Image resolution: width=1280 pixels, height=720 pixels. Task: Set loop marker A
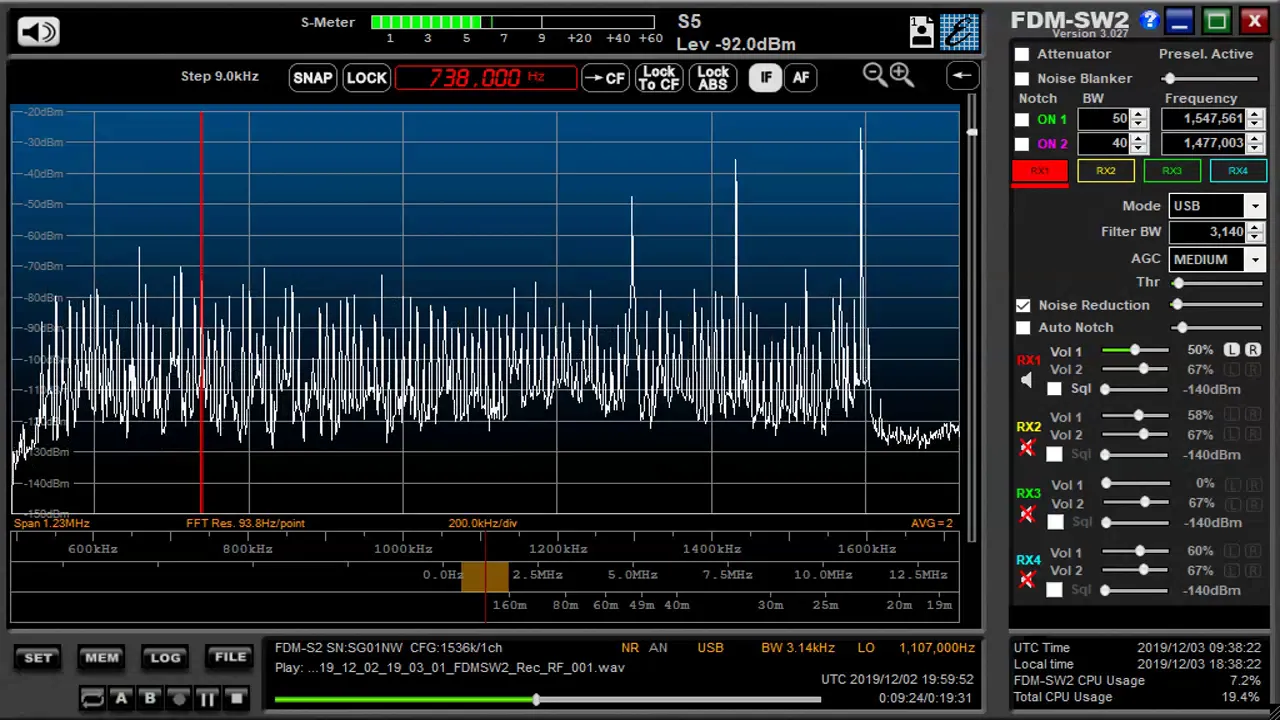[x=121, y=699]
